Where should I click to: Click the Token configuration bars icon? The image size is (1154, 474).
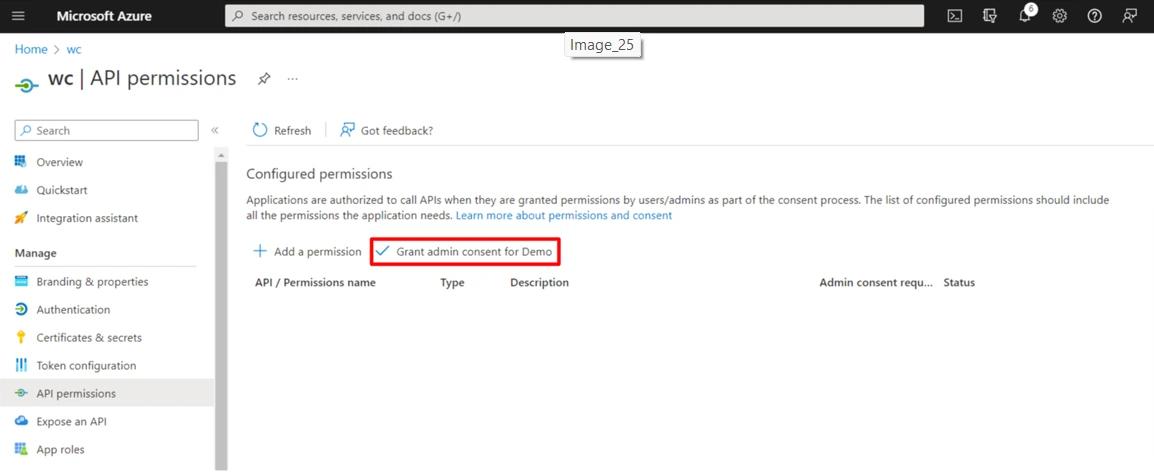pyautogui.click(x=21, y=365)
